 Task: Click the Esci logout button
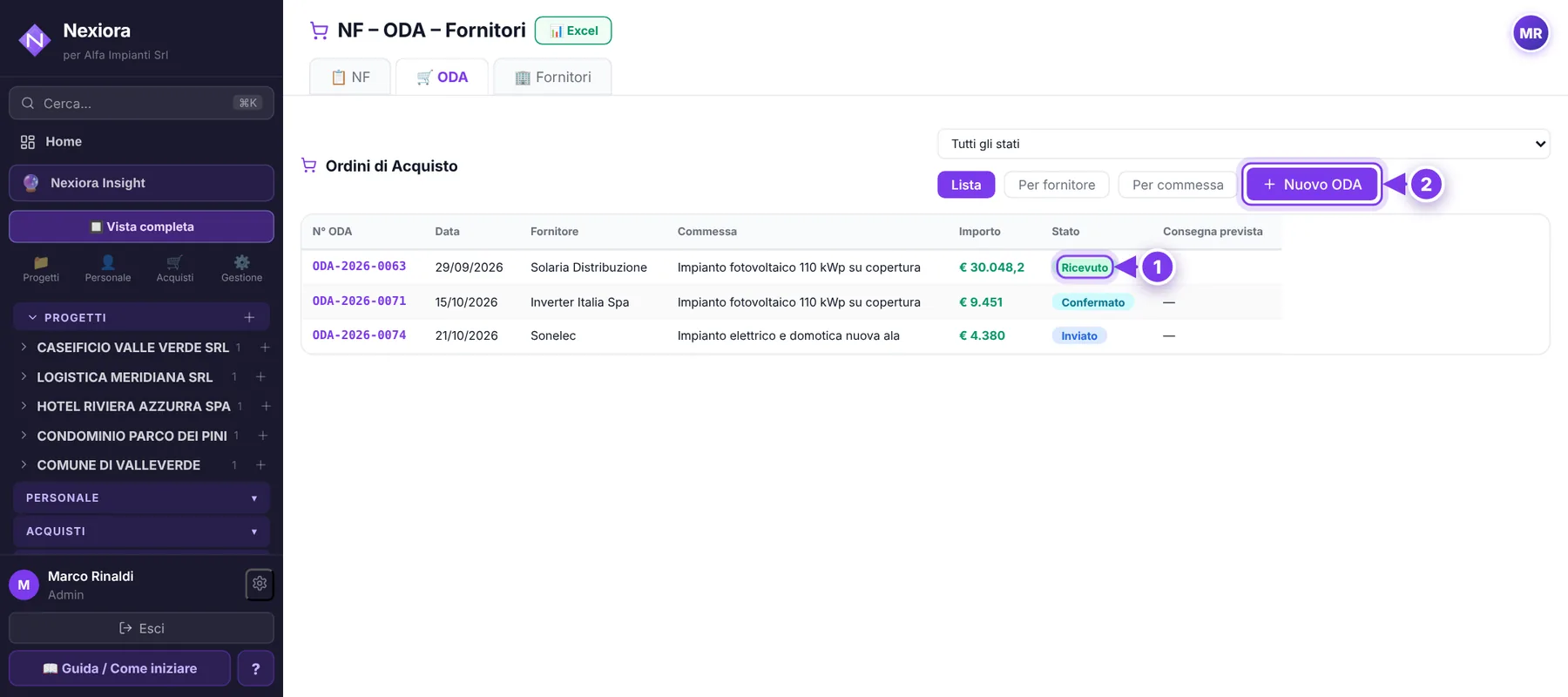[141, 628]
